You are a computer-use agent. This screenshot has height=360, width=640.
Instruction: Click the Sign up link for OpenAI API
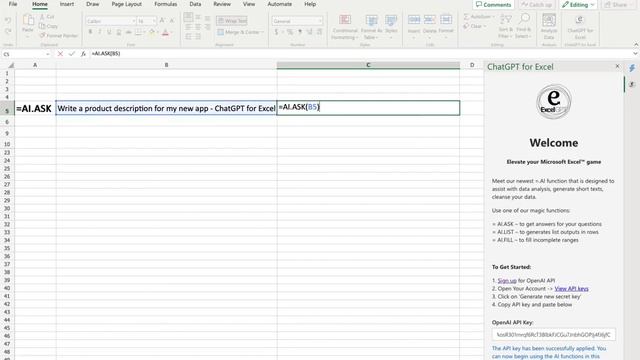[507, 281]
